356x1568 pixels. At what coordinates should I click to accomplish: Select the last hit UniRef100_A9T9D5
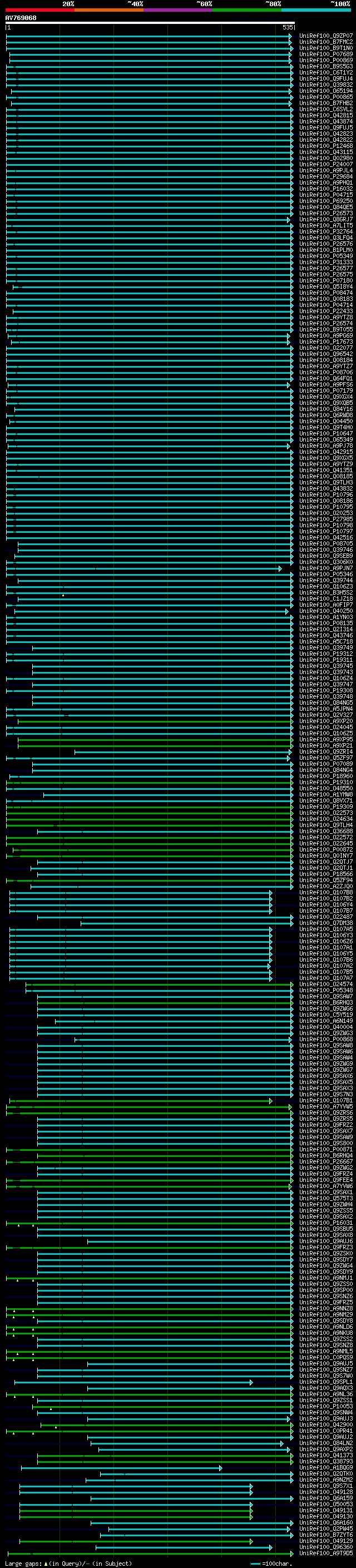coord(325,1553)
